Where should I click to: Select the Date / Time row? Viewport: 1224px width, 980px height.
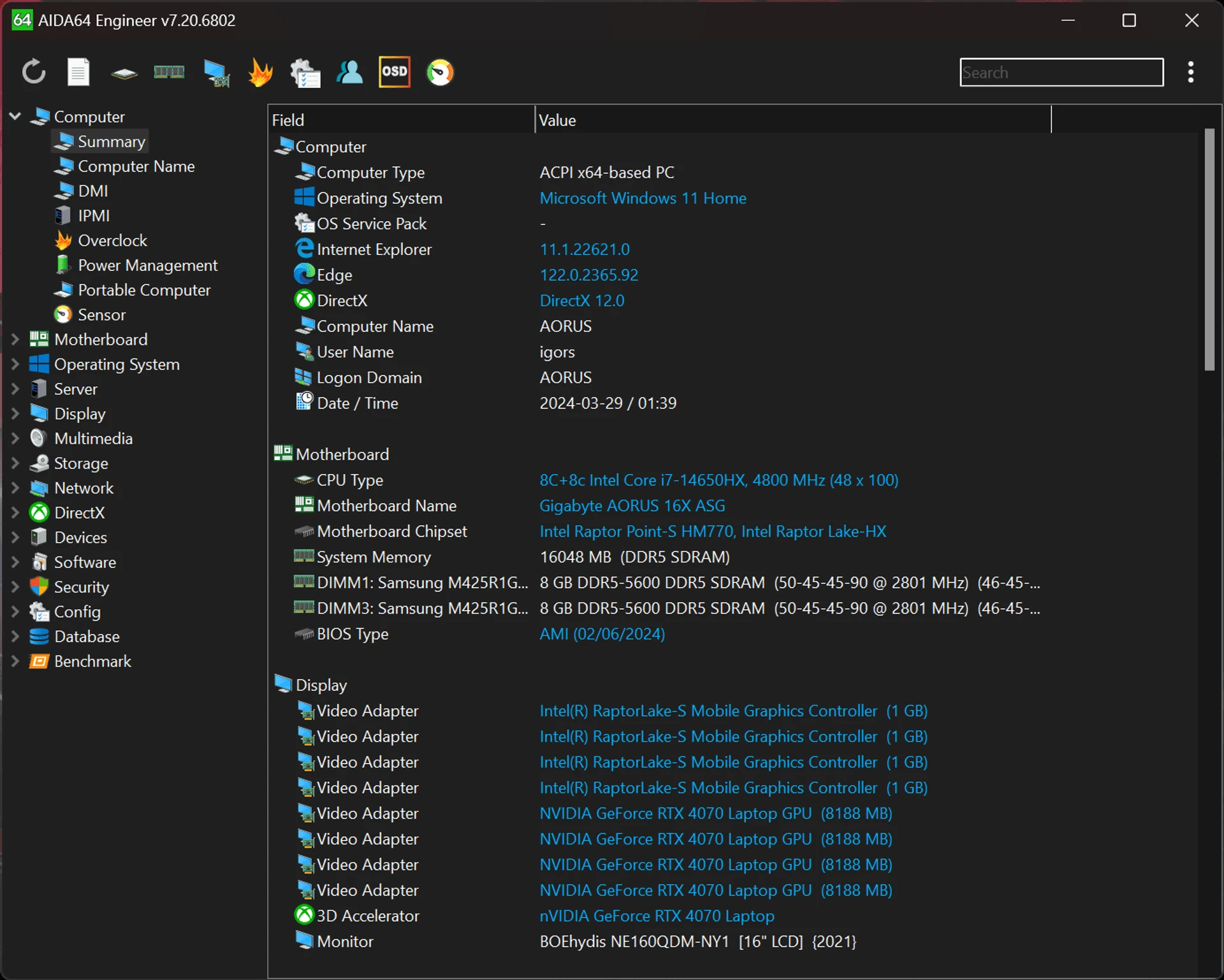pyautogui.click(x=660, y=403)
